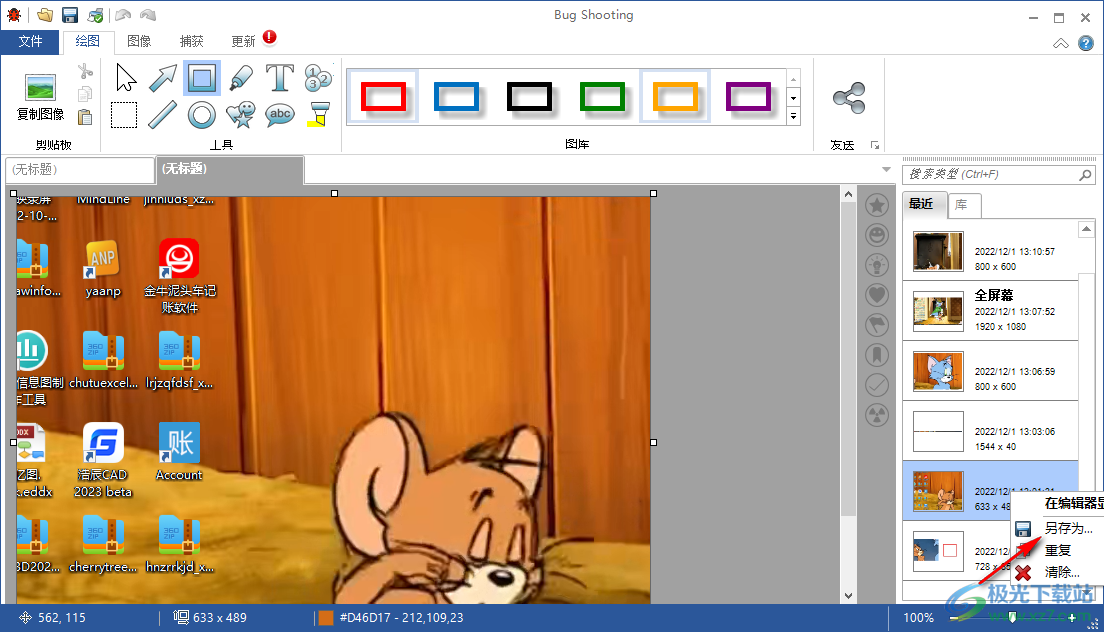Click the undo arrow icon

click(123, 15)
